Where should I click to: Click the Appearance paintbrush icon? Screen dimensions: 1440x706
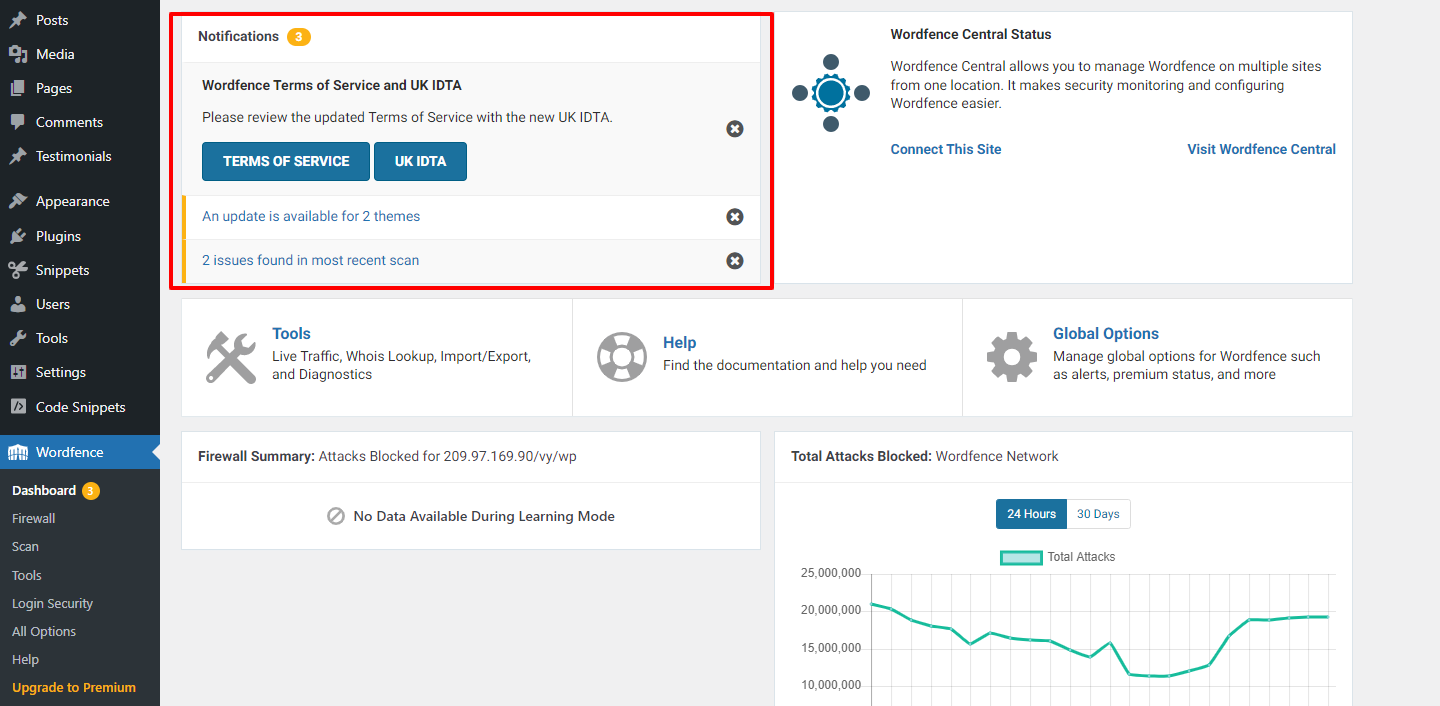coord(18,201)
